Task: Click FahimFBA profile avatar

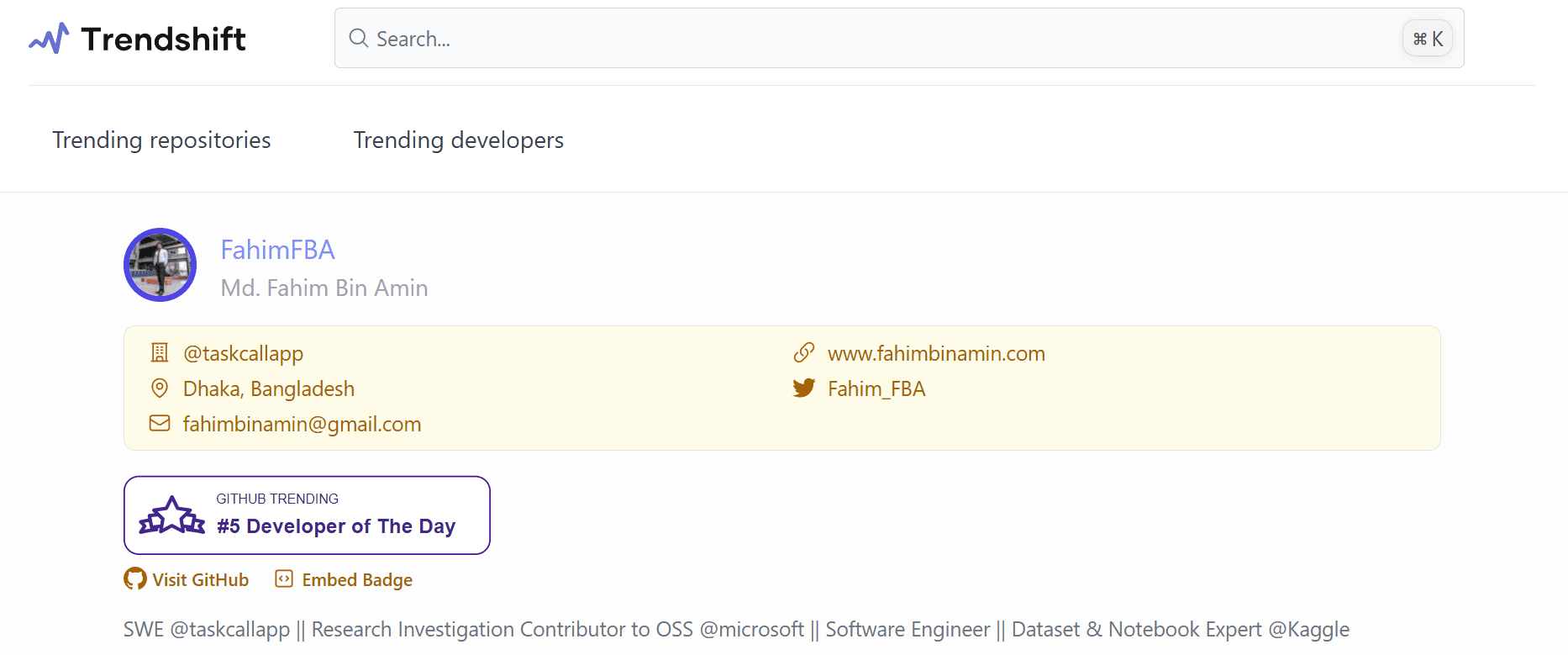Action: (x=160, y=265)
